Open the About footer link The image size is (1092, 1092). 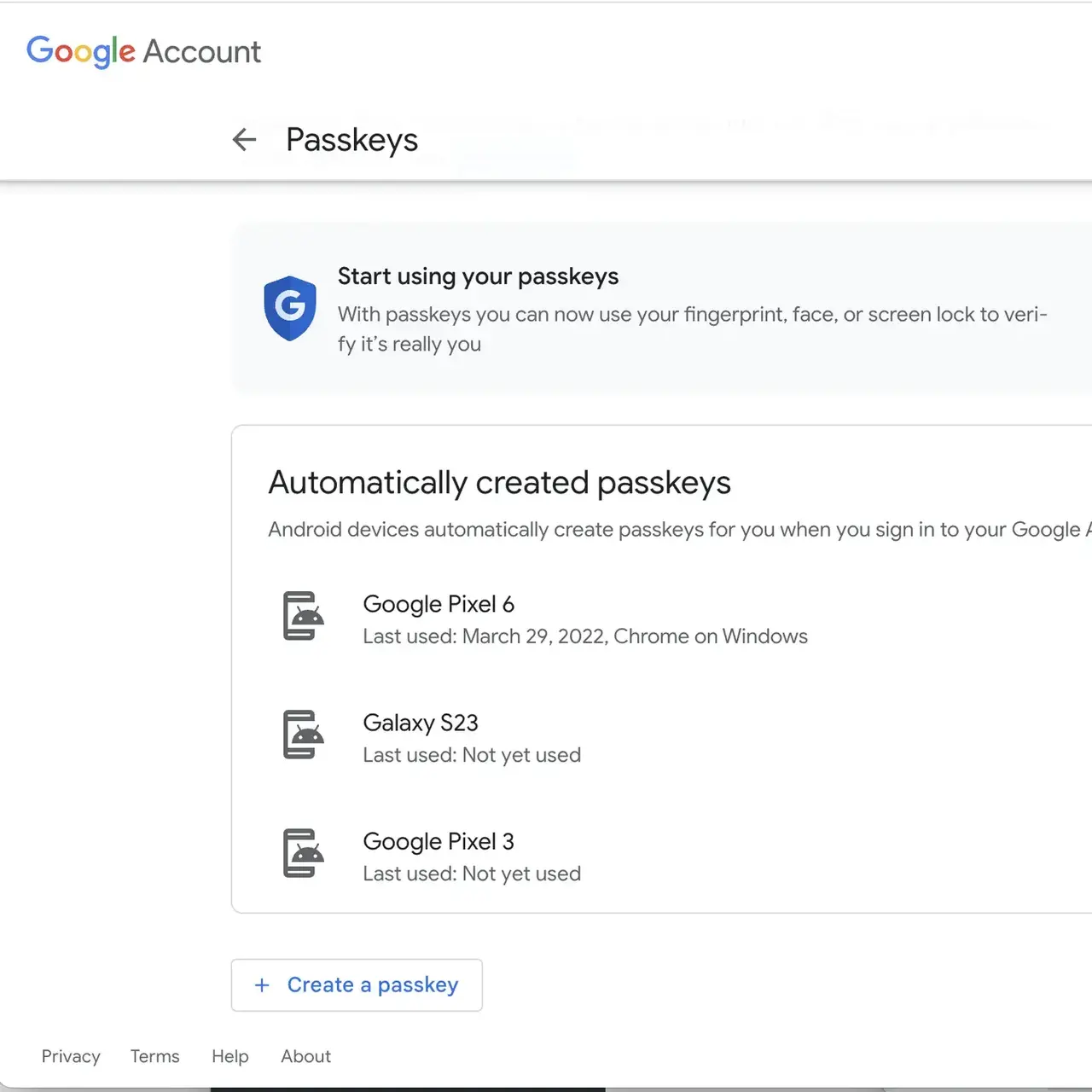coord(305,1056)
